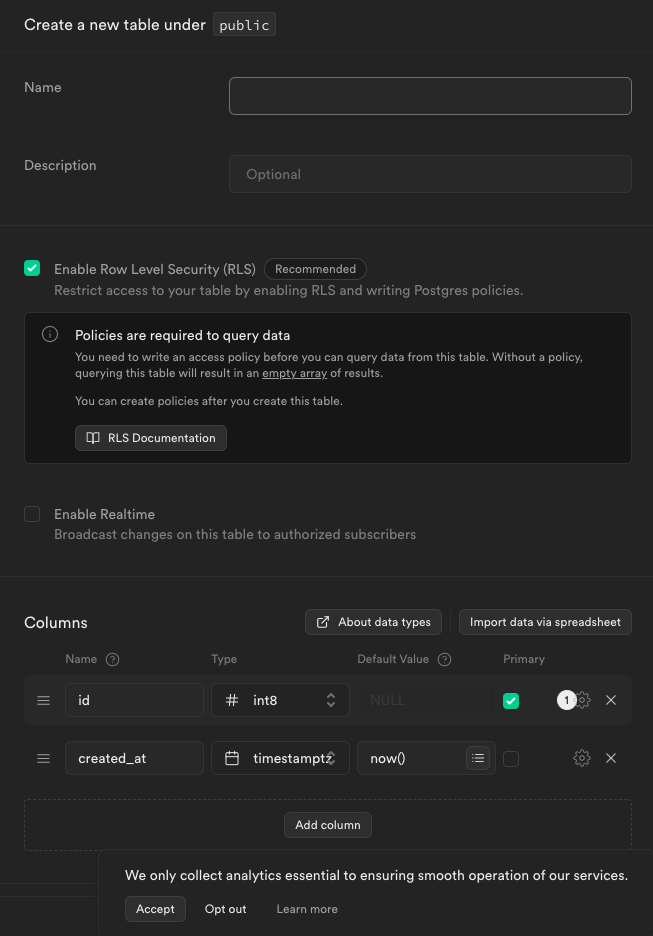Remove the created_at column with X icon
The height and width of the screenshot is (936, 653).
tap(611, 758)
